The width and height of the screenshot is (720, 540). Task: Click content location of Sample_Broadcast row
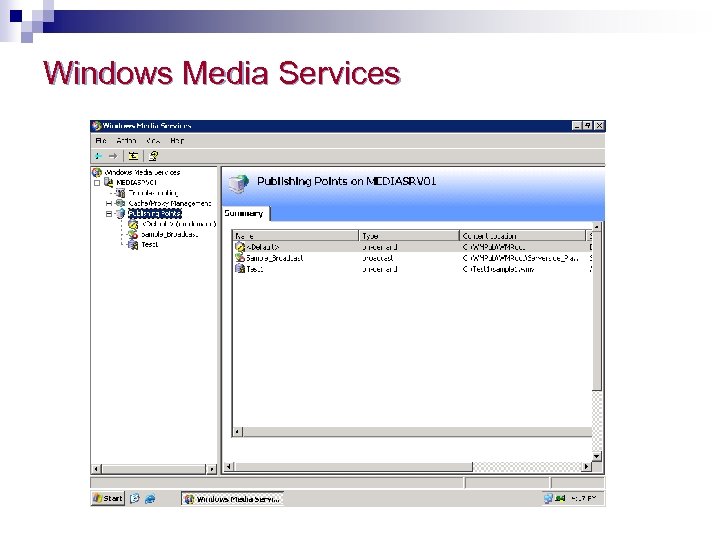point(520,258)
